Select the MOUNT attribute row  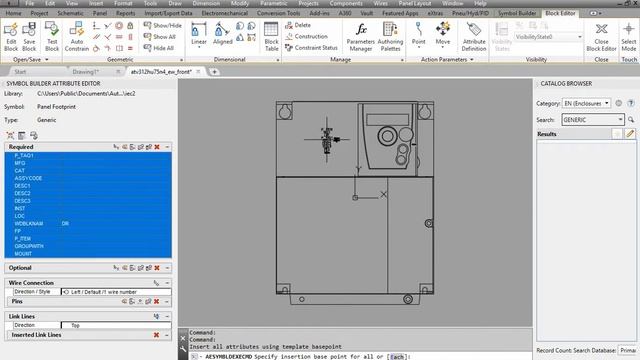point(88,254)
